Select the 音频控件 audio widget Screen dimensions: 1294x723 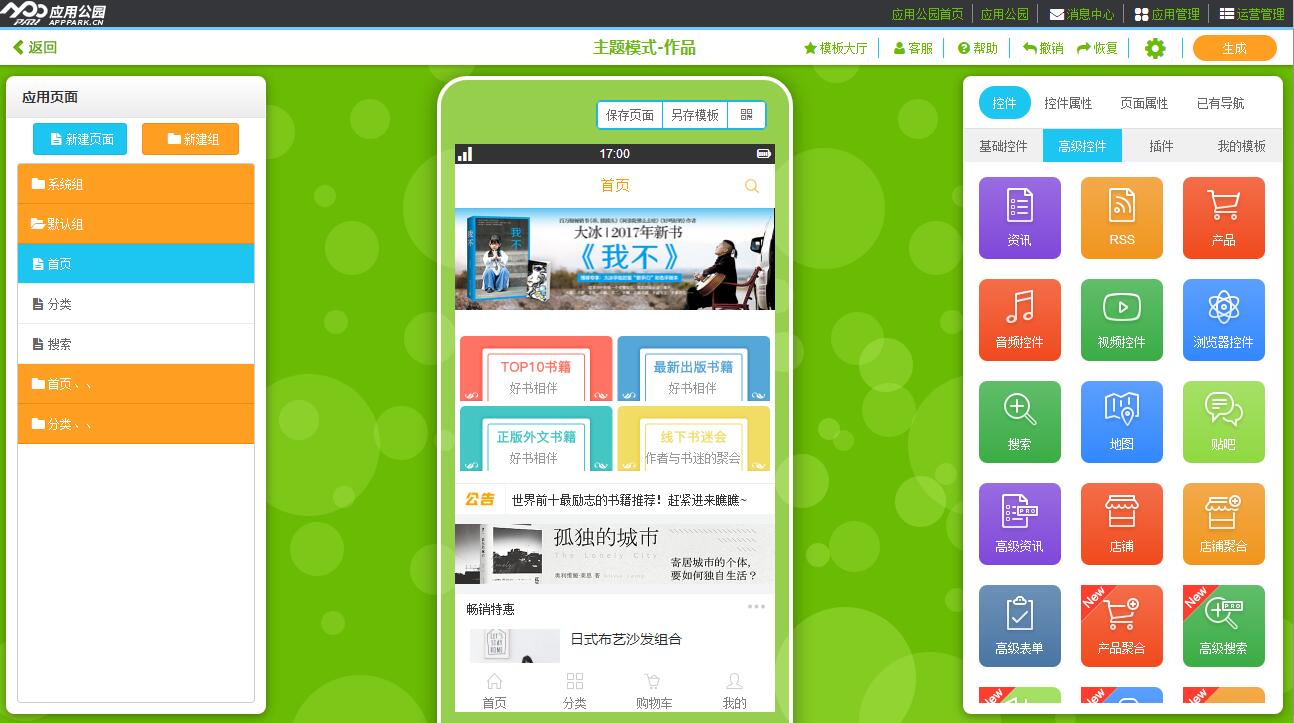click(x=1019, y=319)
